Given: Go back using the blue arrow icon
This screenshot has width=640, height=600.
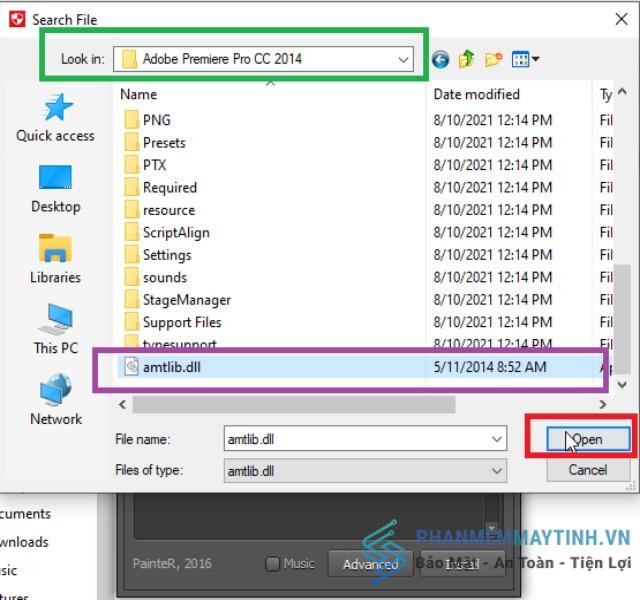Looking at the screenshot, I should [440, 60].
